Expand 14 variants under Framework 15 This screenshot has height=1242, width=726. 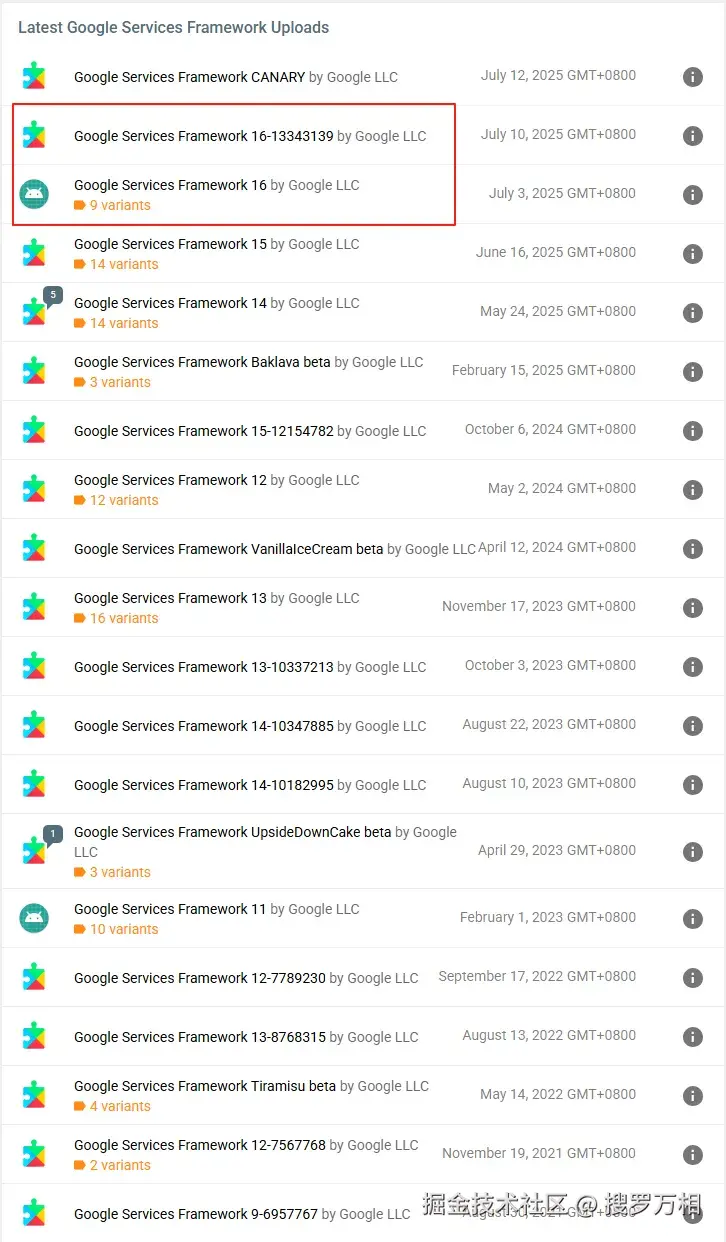123,264
